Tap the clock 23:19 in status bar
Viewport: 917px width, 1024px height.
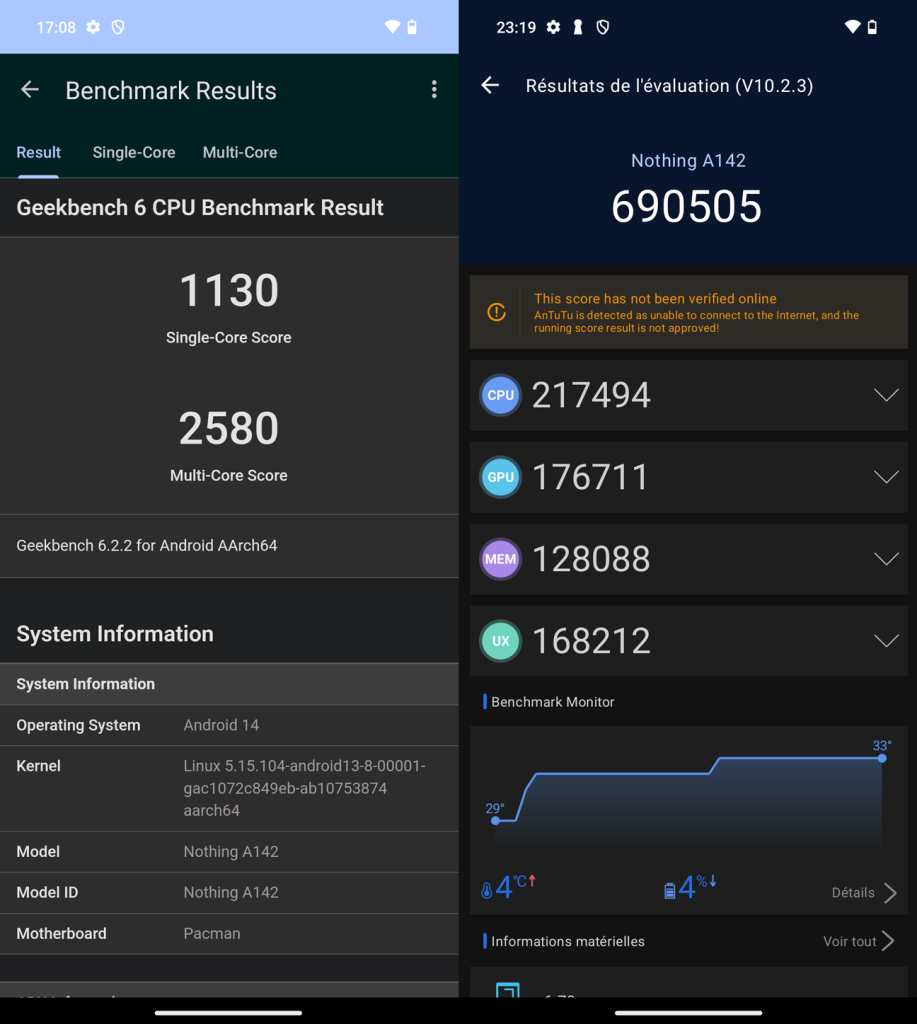click(x=516, y=27)
